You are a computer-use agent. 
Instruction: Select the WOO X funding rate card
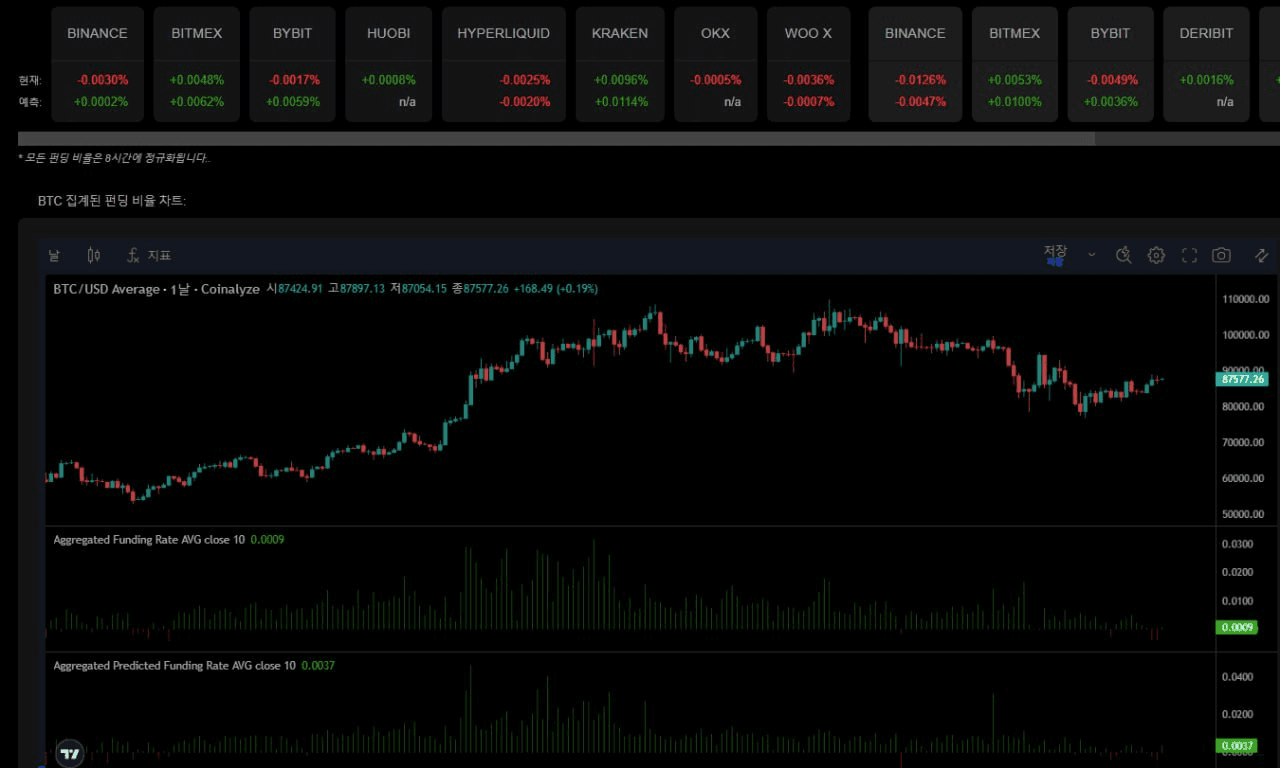(808, 64)
